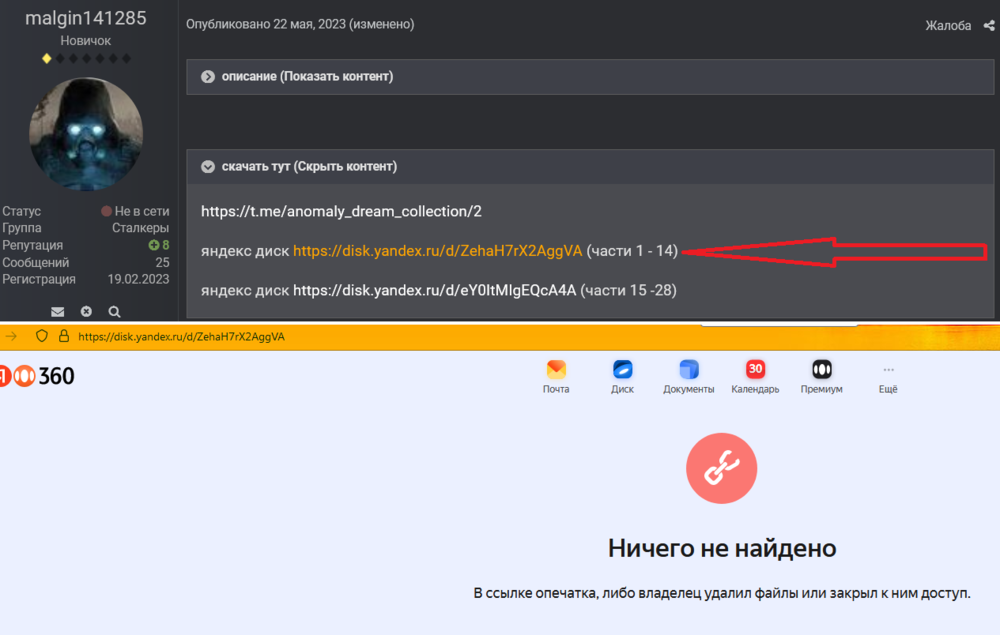Click the browser address bar URL
This screenshot has height=635, width=1000.
182,337
